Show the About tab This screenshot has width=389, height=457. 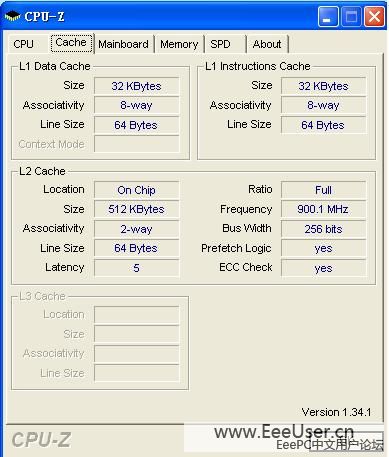[x=267, y=44]
